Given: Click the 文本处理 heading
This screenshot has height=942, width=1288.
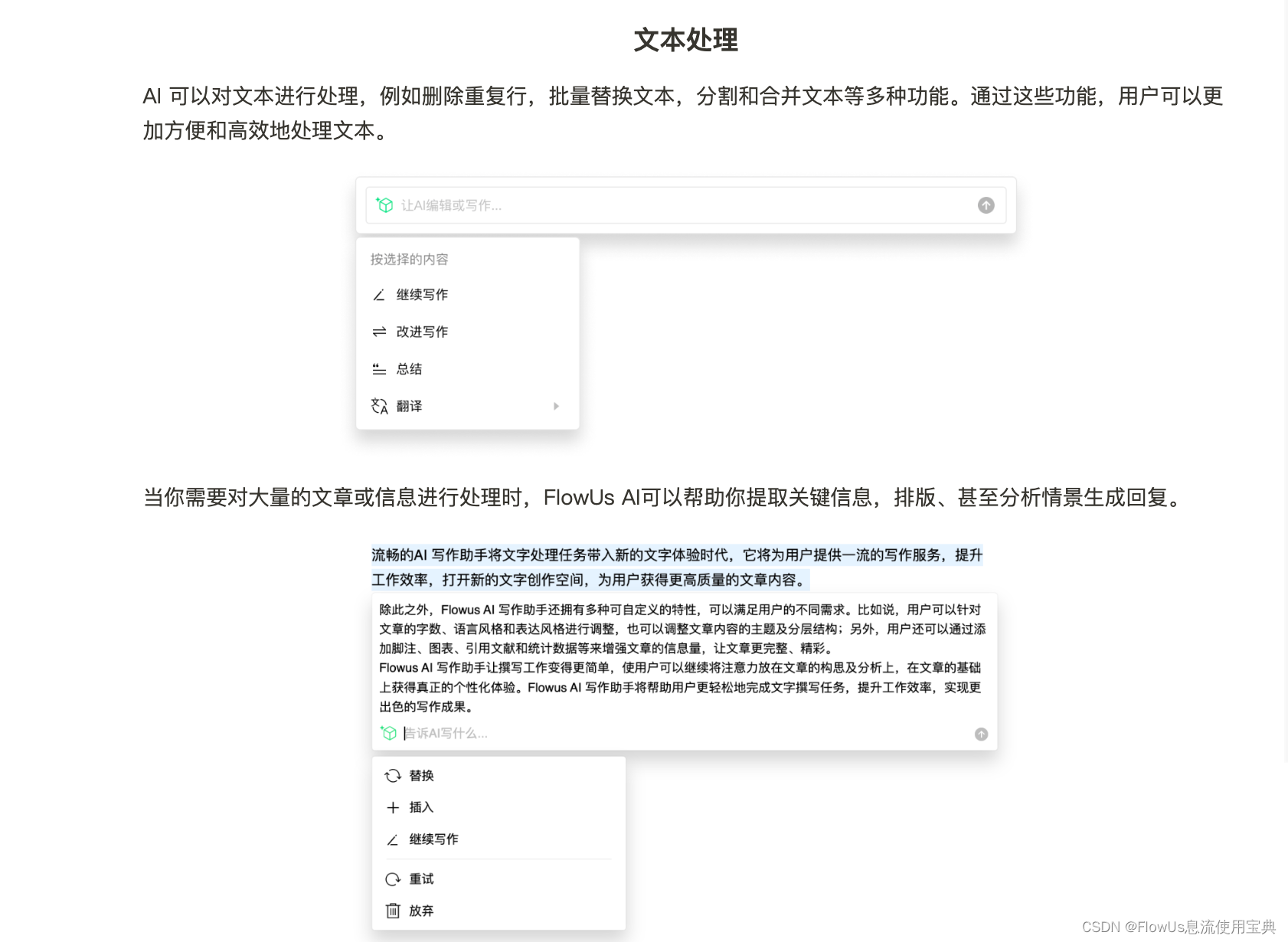Looking at the screenshot, I should point(685,40).
